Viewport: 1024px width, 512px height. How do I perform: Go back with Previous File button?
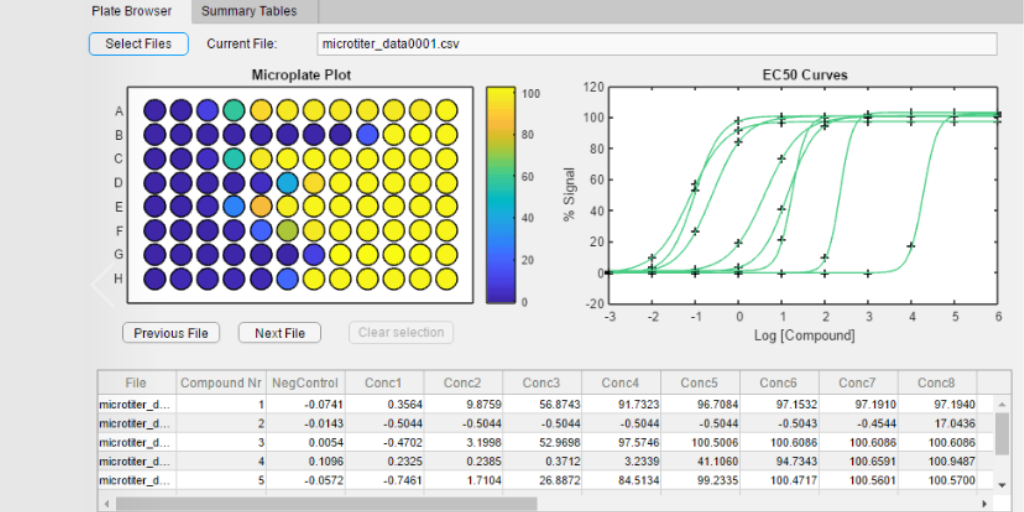coord(171,333)
